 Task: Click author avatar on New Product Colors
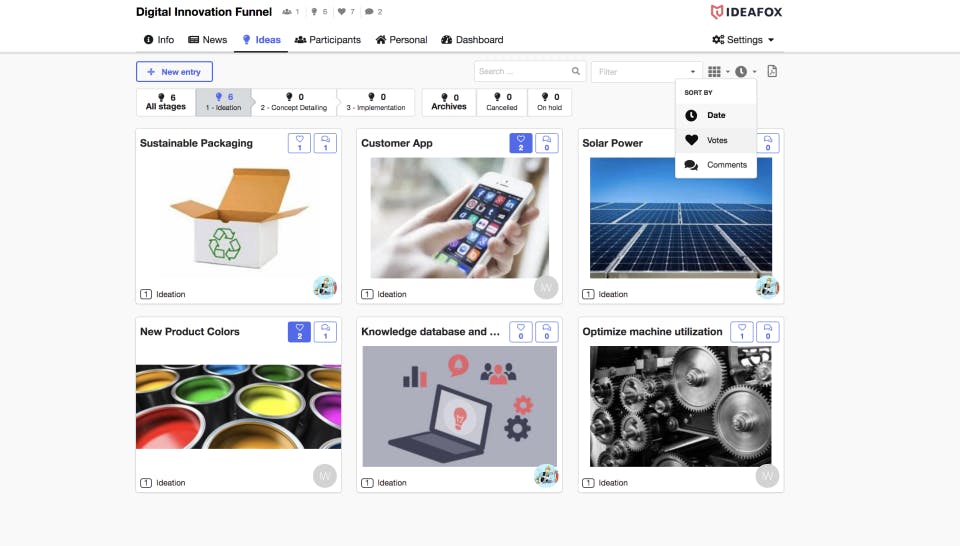[x=324, y=476]
